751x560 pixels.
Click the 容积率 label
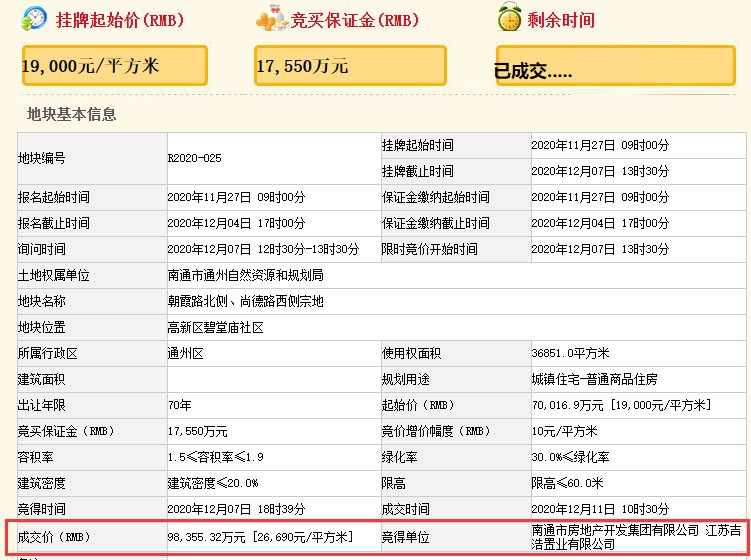tap(35, 457)
